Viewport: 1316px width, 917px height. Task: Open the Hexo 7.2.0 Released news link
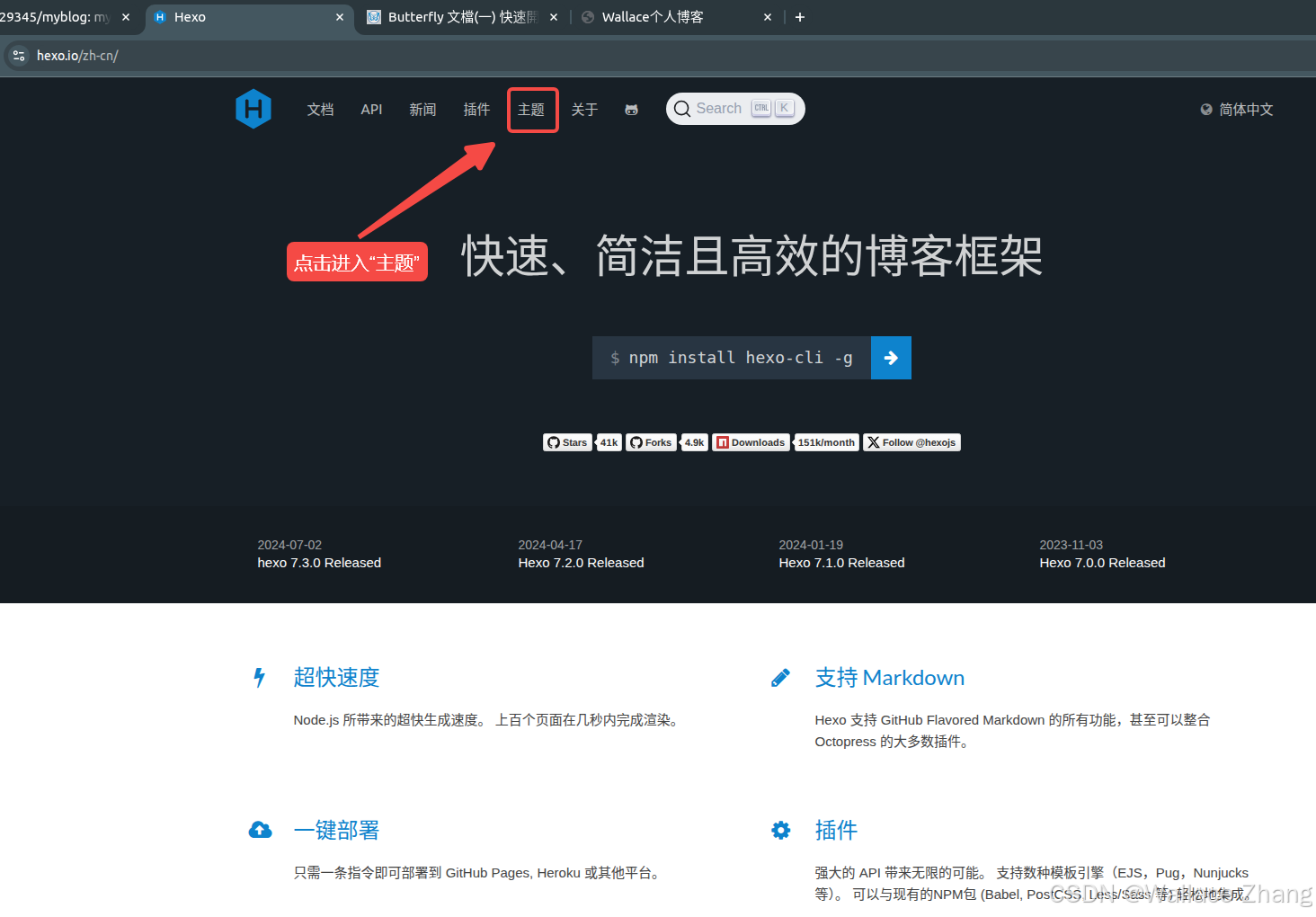(581, 563)
